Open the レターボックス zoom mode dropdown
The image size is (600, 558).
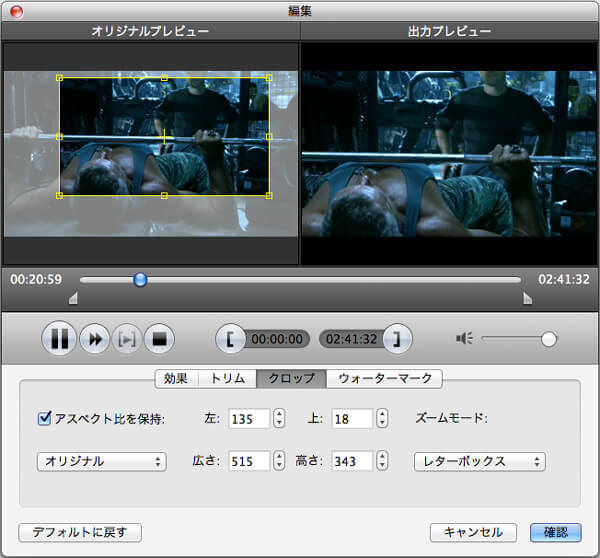(479, 462)
